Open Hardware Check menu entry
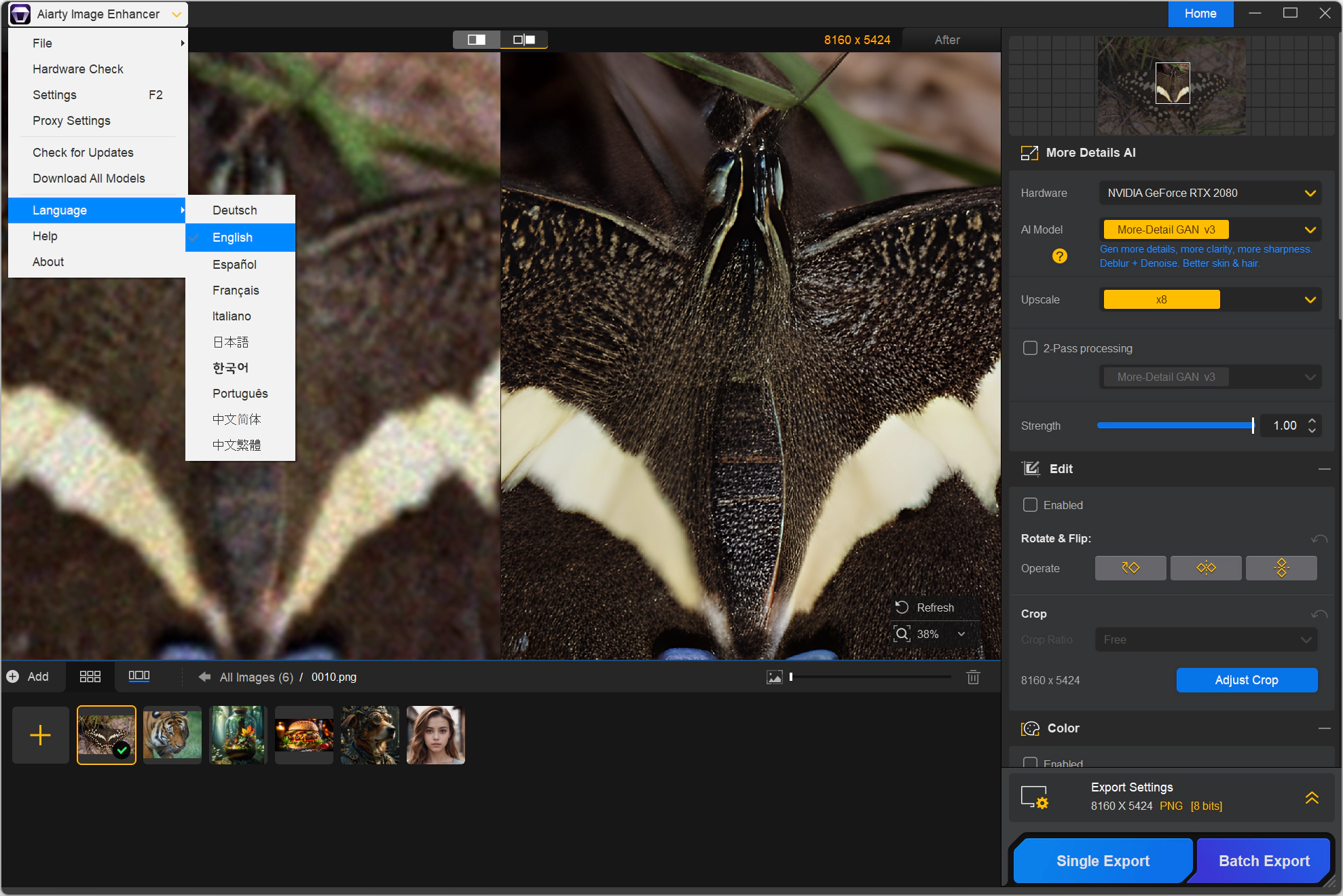Image resolution: width=1343 pixels, height=896 pixels. coord(78,69)
